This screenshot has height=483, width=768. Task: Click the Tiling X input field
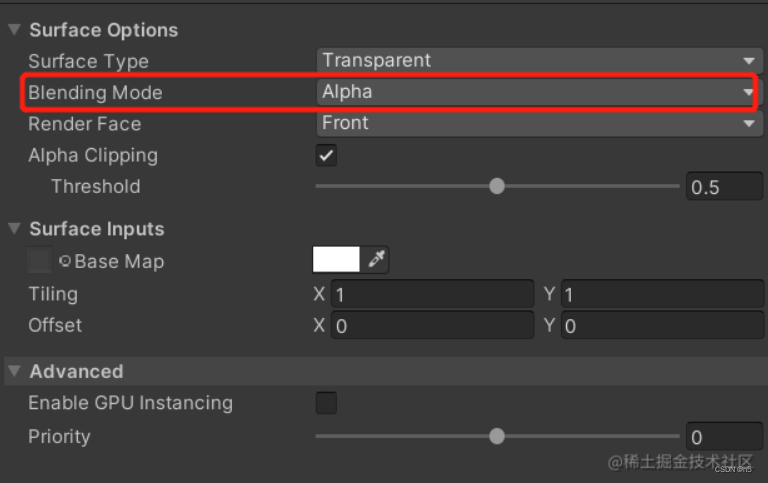pyautogui.click(x=432, y=294)
